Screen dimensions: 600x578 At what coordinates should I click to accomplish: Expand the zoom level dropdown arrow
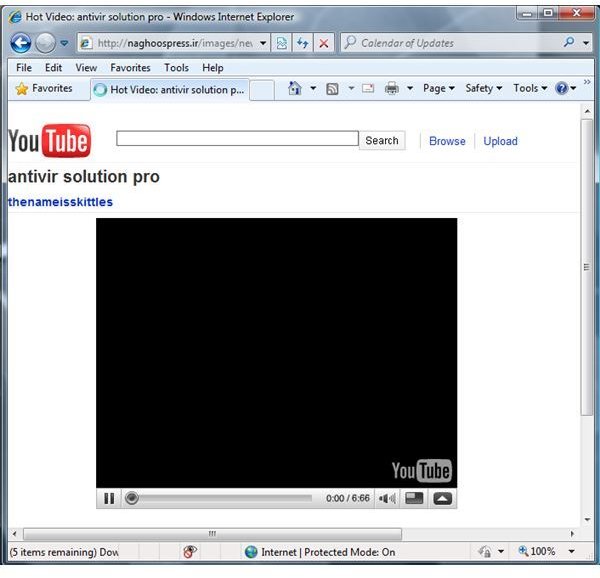(571, 551)
